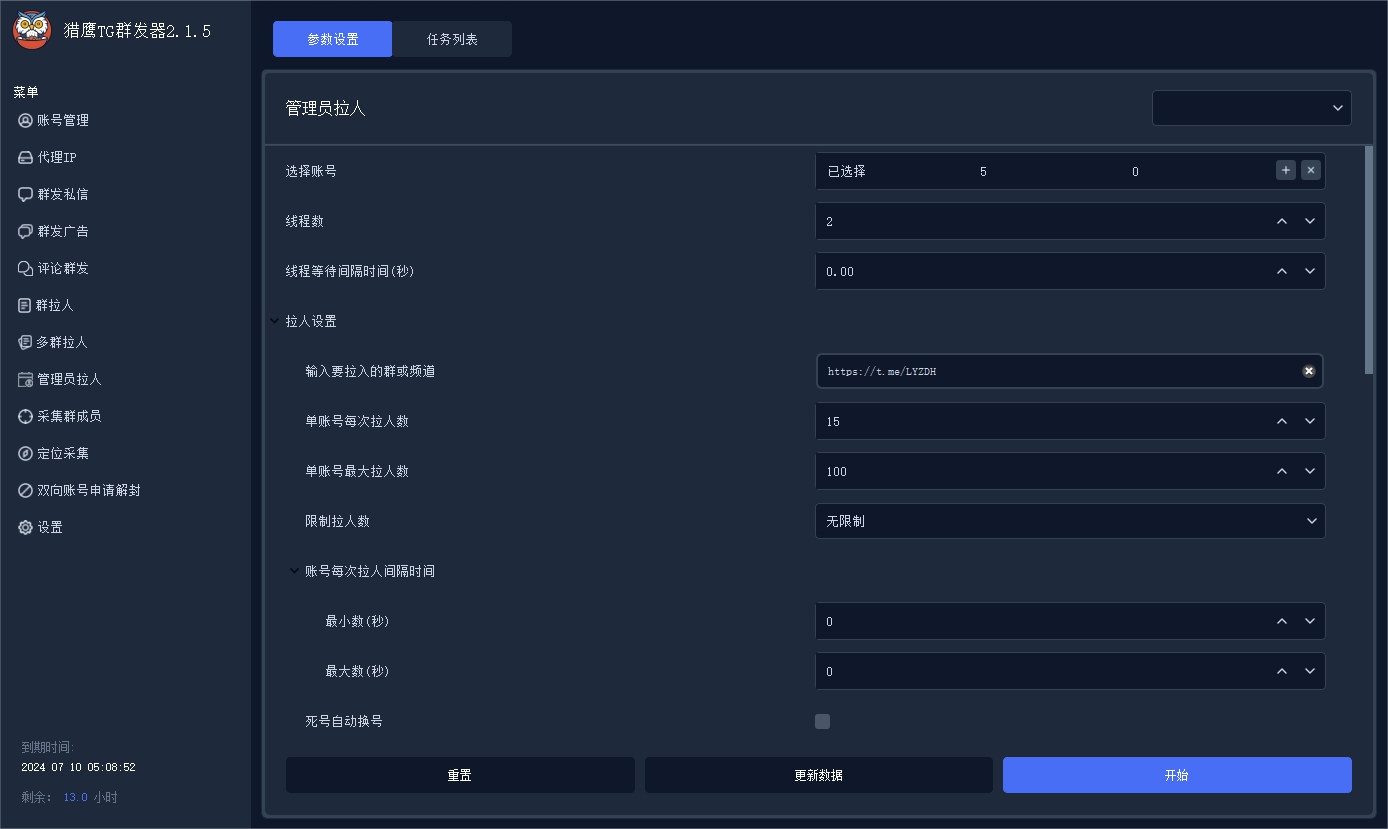Click the 群发私信 chat bubble icon
The image size is (1388, 829).
click(26, 194)
